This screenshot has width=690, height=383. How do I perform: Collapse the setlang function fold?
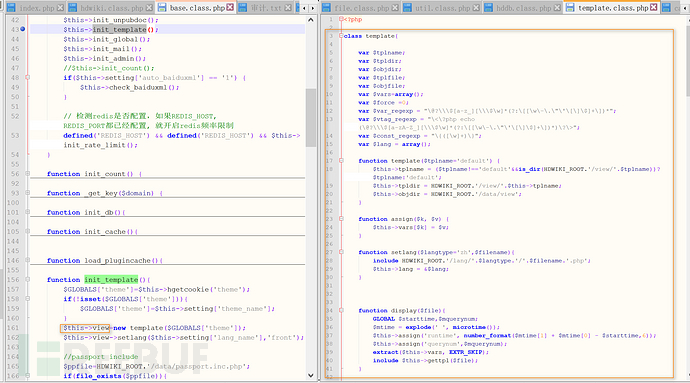pyautogui.click(x=341, y=252)
